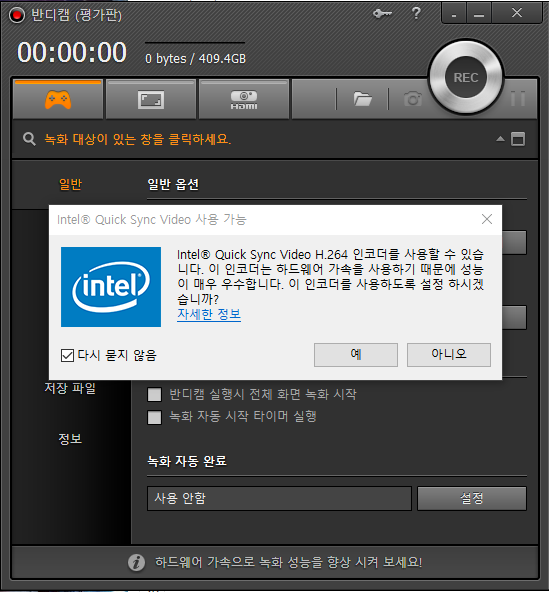Close the Intel Quick Sync Video dialog
Viewport: 549px width, 592px height.
[x=487, y=219]
